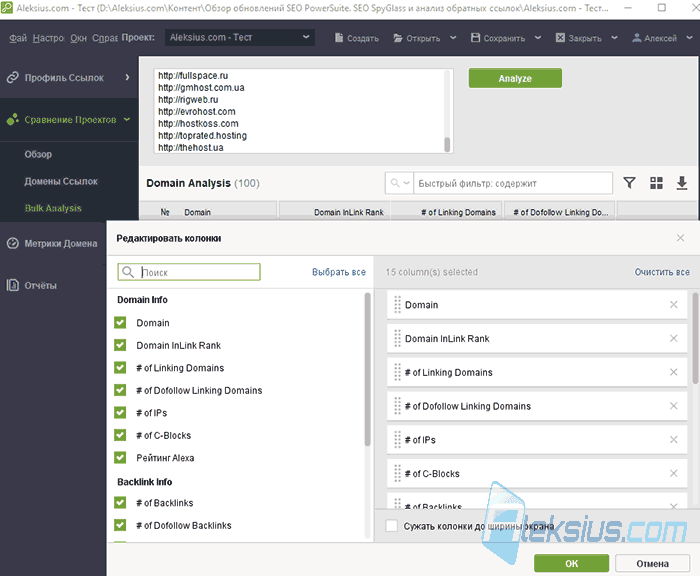Screen dimensions: 700x576
Task: Click the Алексей user account icon
Action: pos(637,38)
